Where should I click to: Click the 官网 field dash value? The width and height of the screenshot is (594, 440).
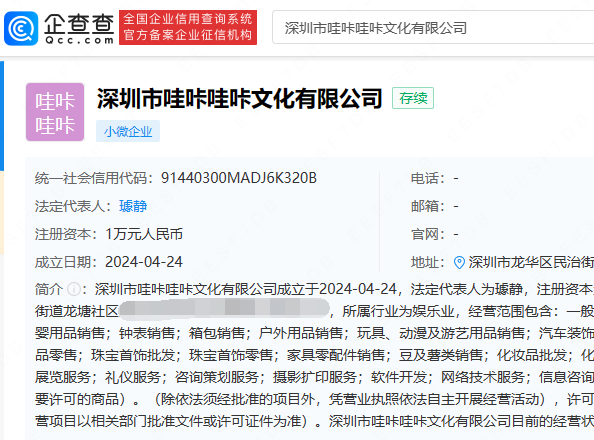coord(456,234)
